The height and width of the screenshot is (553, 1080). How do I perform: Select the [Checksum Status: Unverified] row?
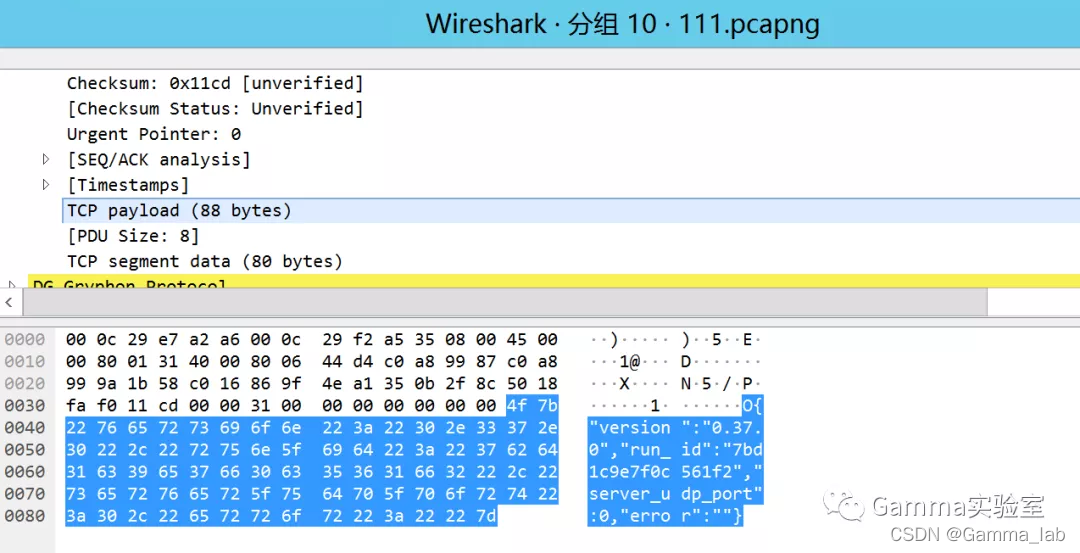point(214,109)
